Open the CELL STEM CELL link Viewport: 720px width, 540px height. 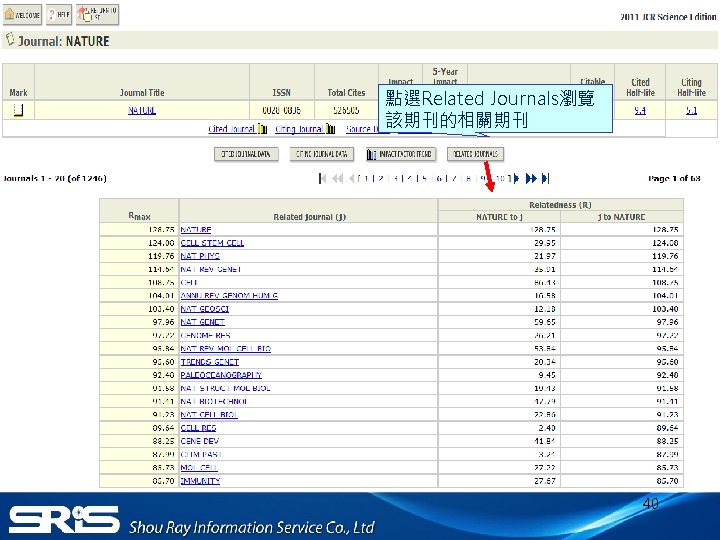click(212, 243)
